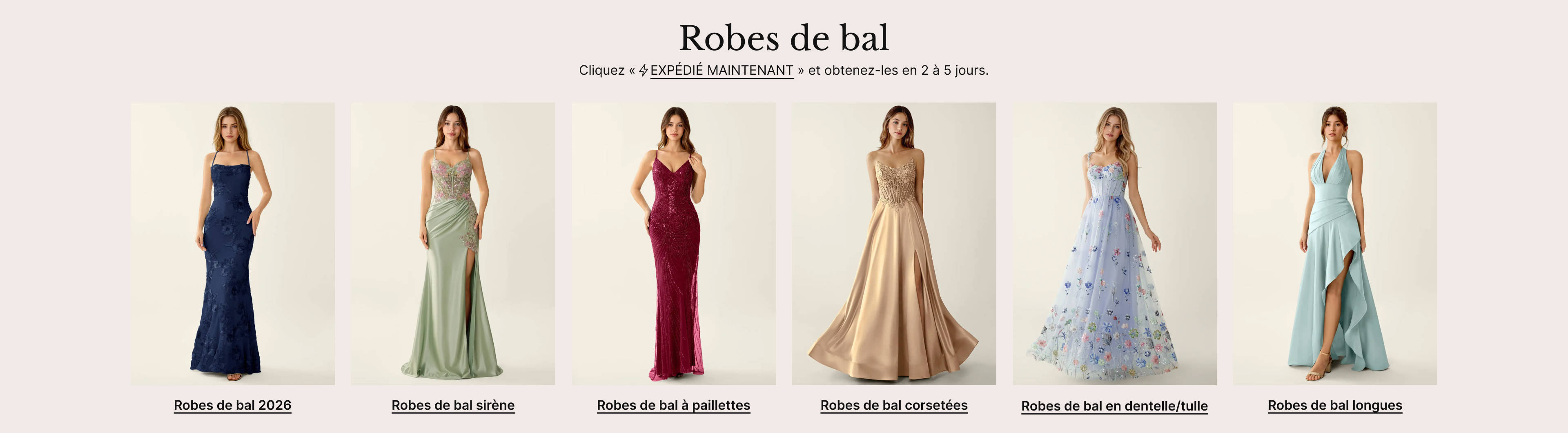
Task: Open Robes de bal en dentelle/tulle link
Action: (x=1114, y=406)
